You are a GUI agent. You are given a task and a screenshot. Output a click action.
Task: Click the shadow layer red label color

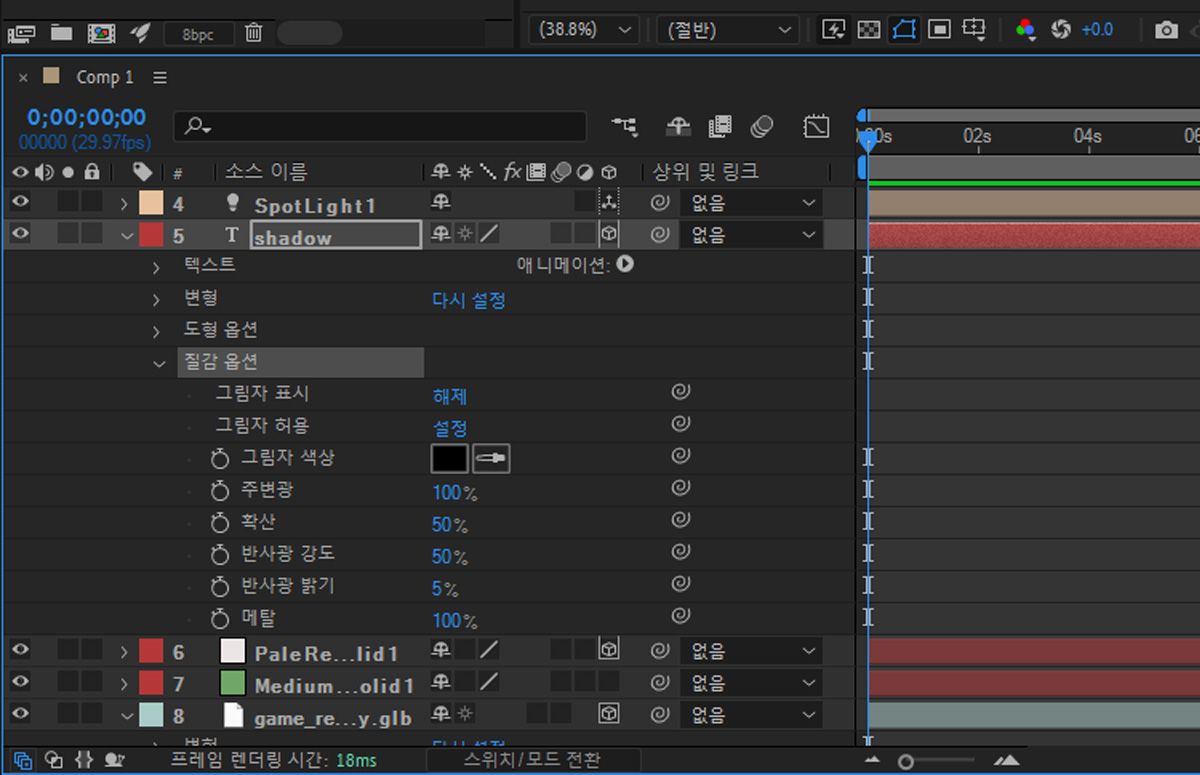[150, 236]
